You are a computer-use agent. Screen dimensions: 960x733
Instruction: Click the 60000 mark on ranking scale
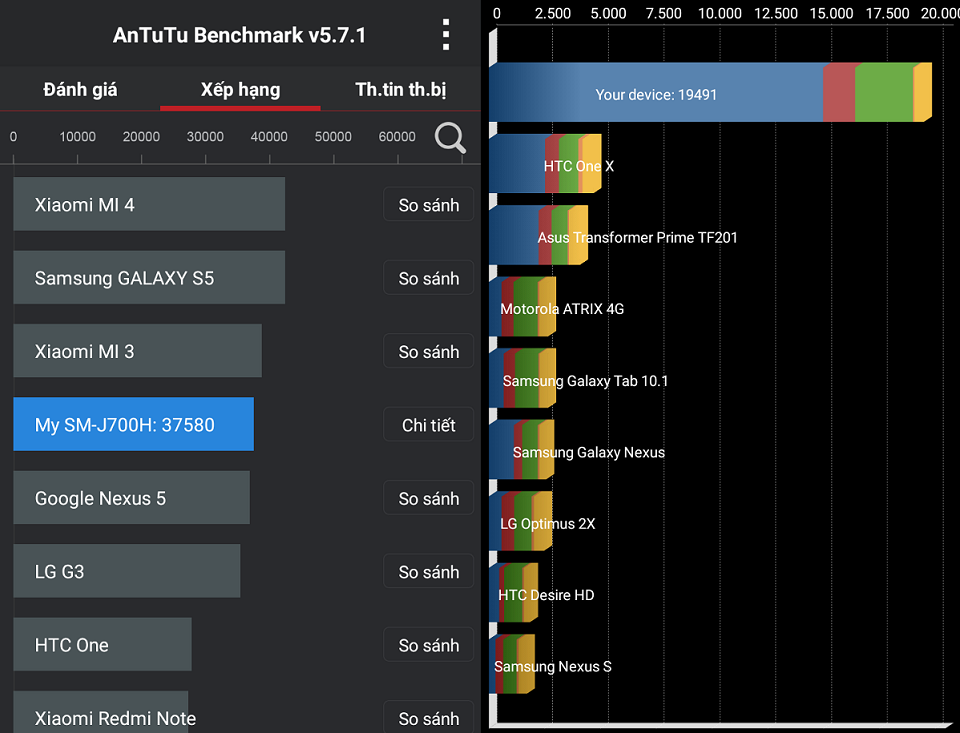(x=397, y=137)
